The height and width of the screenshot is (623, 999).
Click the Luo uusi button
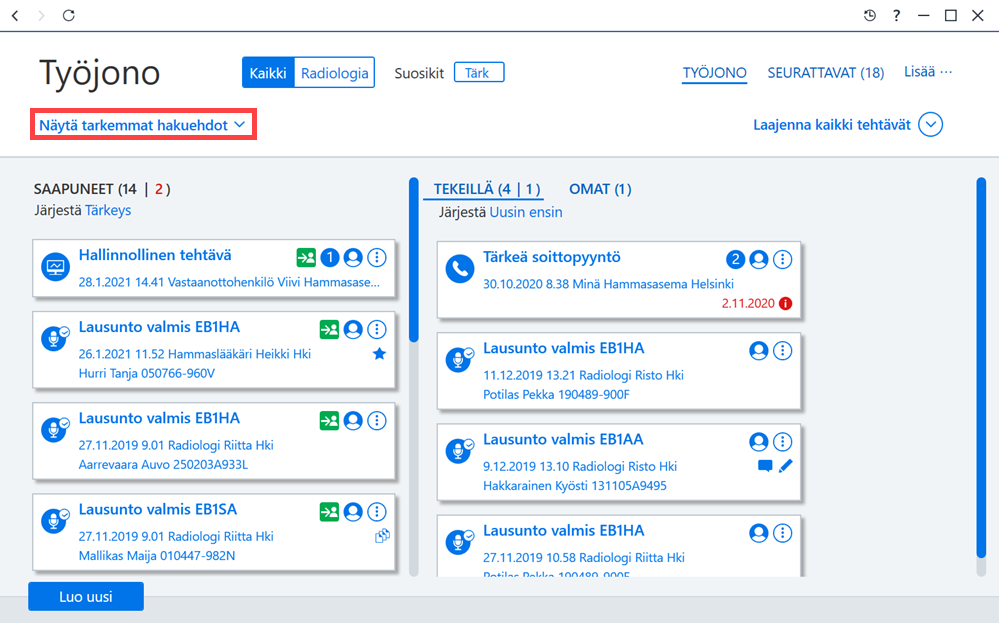(x=86, y=596)
